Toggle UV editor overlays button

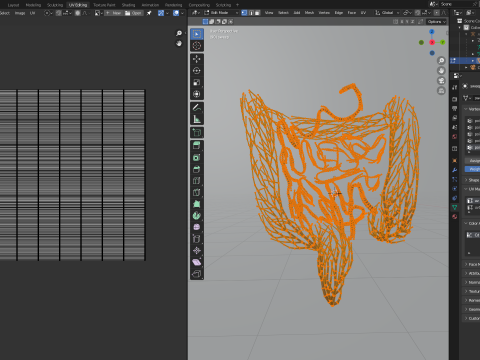(x=176, y=13)
